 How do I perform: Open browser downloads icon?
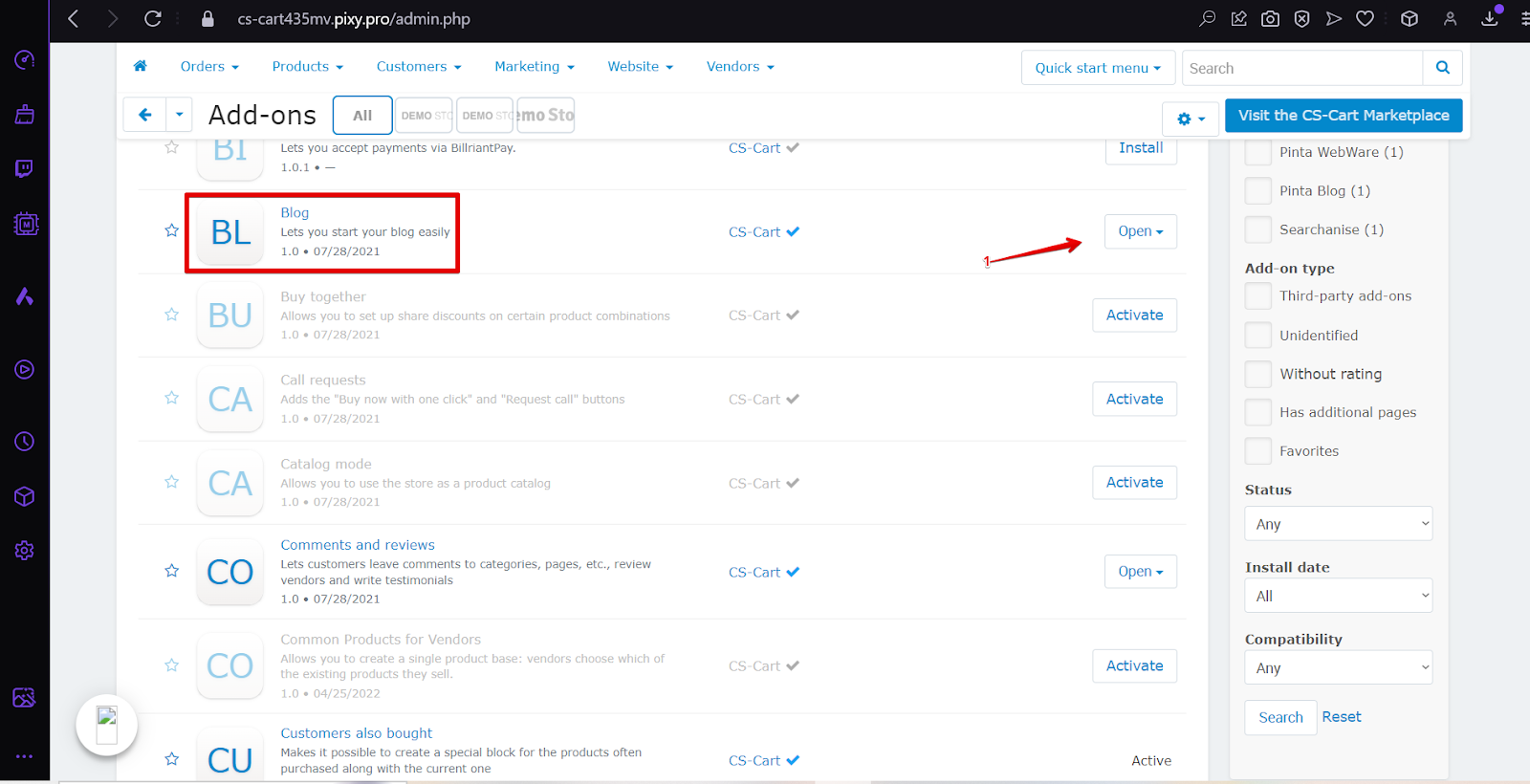(1490, 18)
